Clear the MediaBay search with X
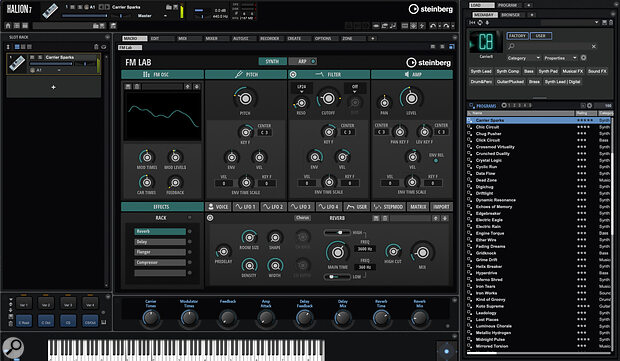The height and width of the screenshot is (361, 620). 593,46
